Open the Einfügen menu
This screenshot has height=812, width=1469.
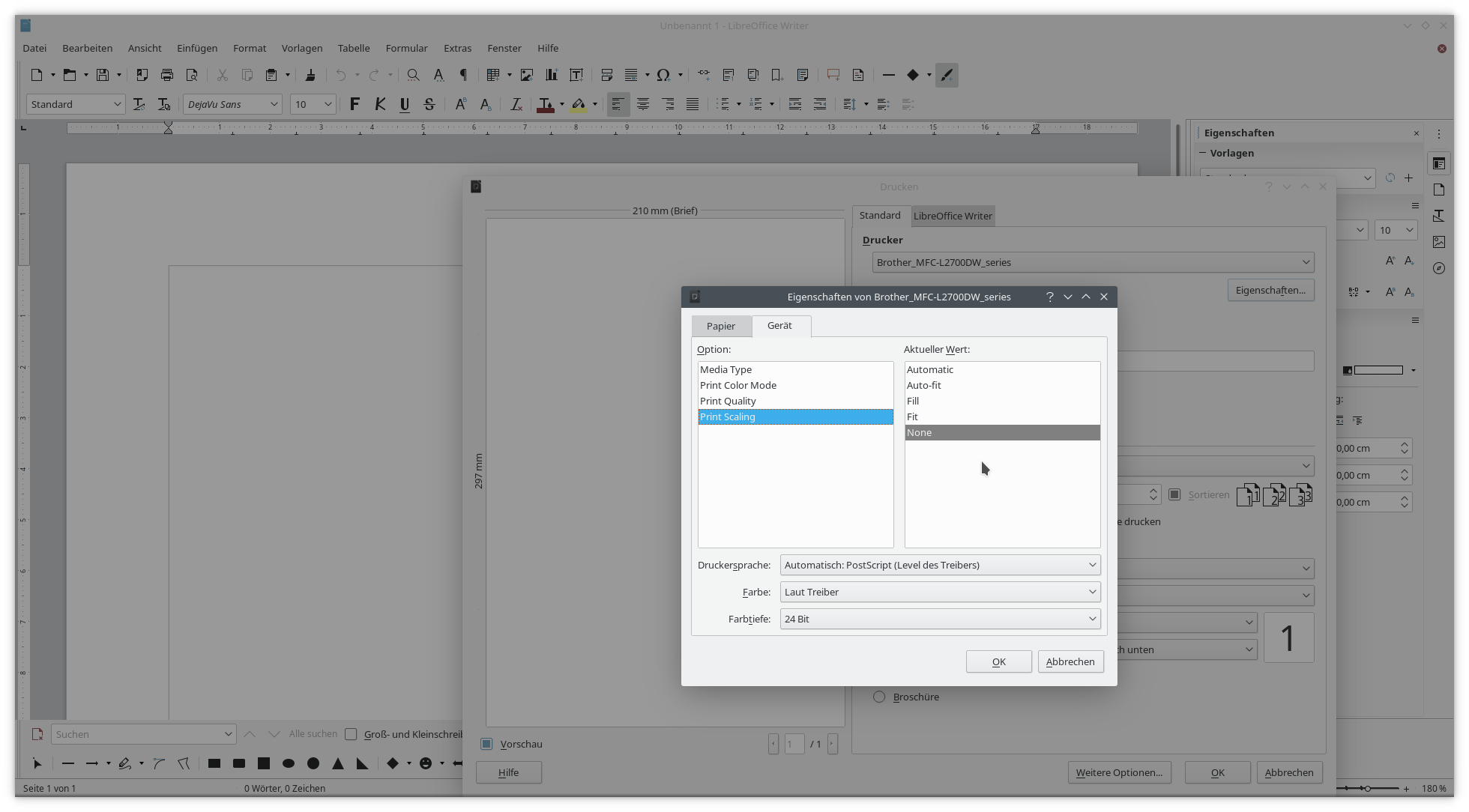click(x=197, y=48)
